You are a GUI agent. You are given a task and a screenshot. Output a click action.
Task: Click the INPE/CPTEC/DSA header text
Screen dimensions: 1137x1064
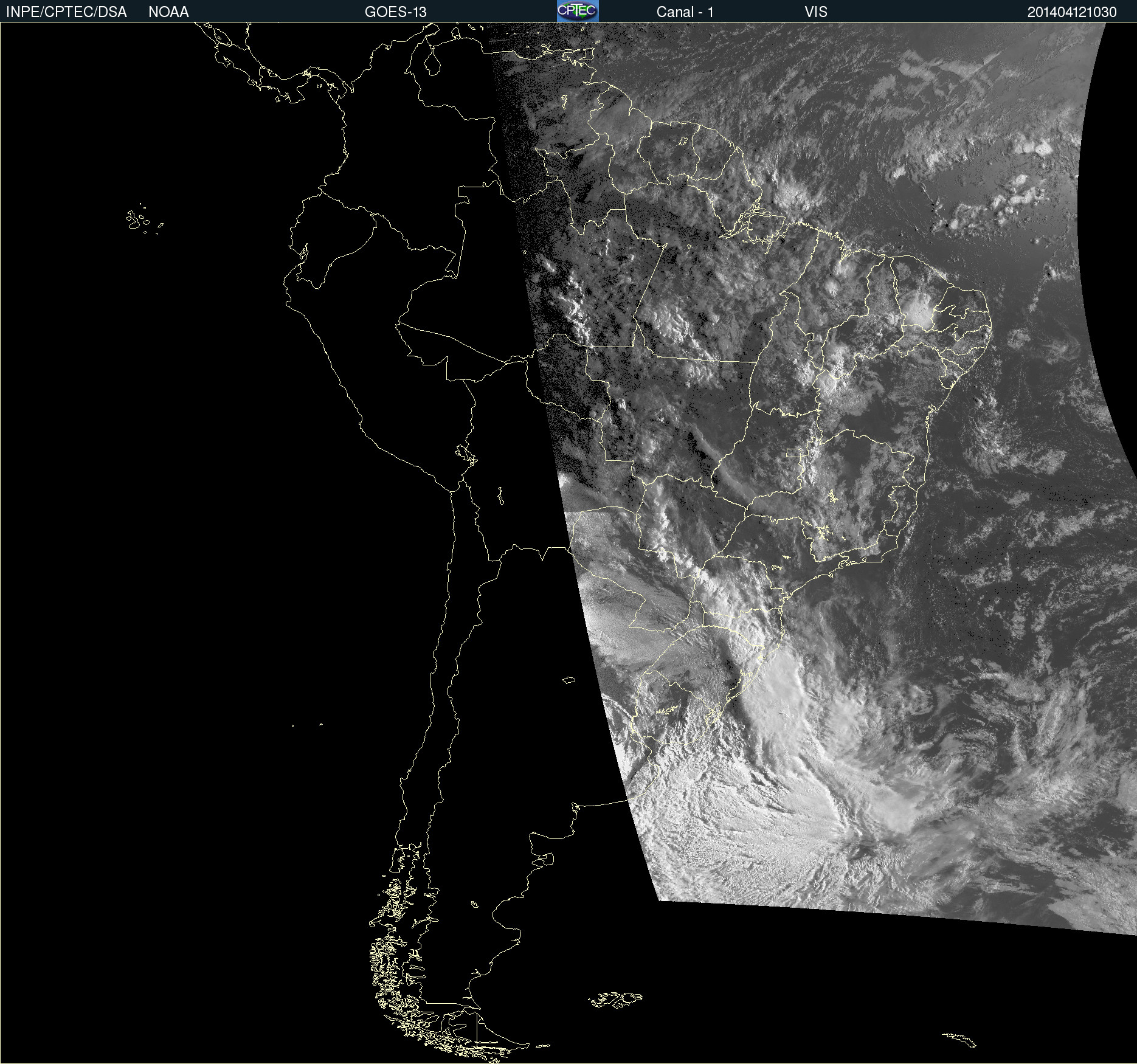click(66, 12)
